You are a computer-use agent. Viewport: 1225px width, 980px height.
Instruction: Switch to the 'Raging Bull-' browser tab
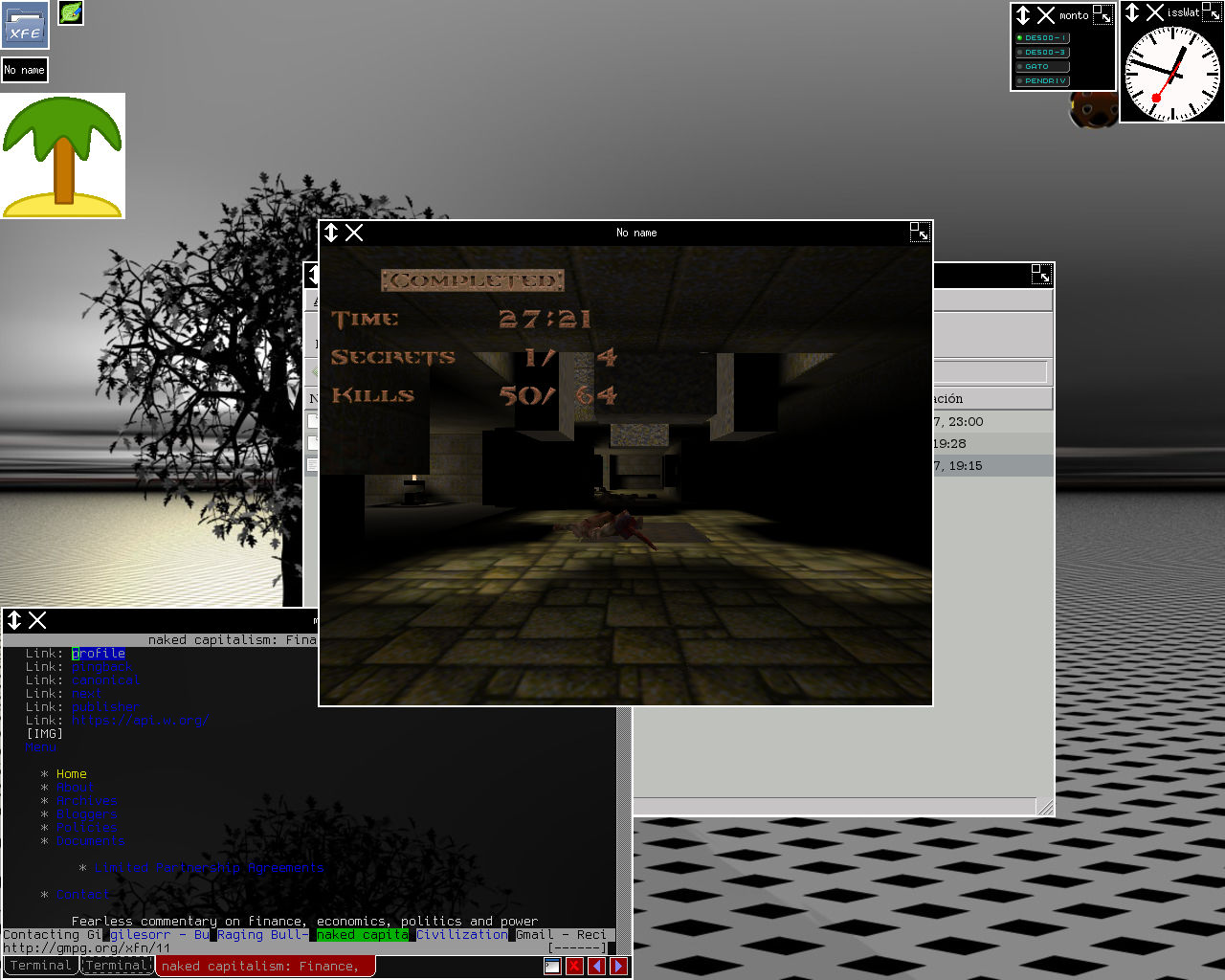[263, 935]
